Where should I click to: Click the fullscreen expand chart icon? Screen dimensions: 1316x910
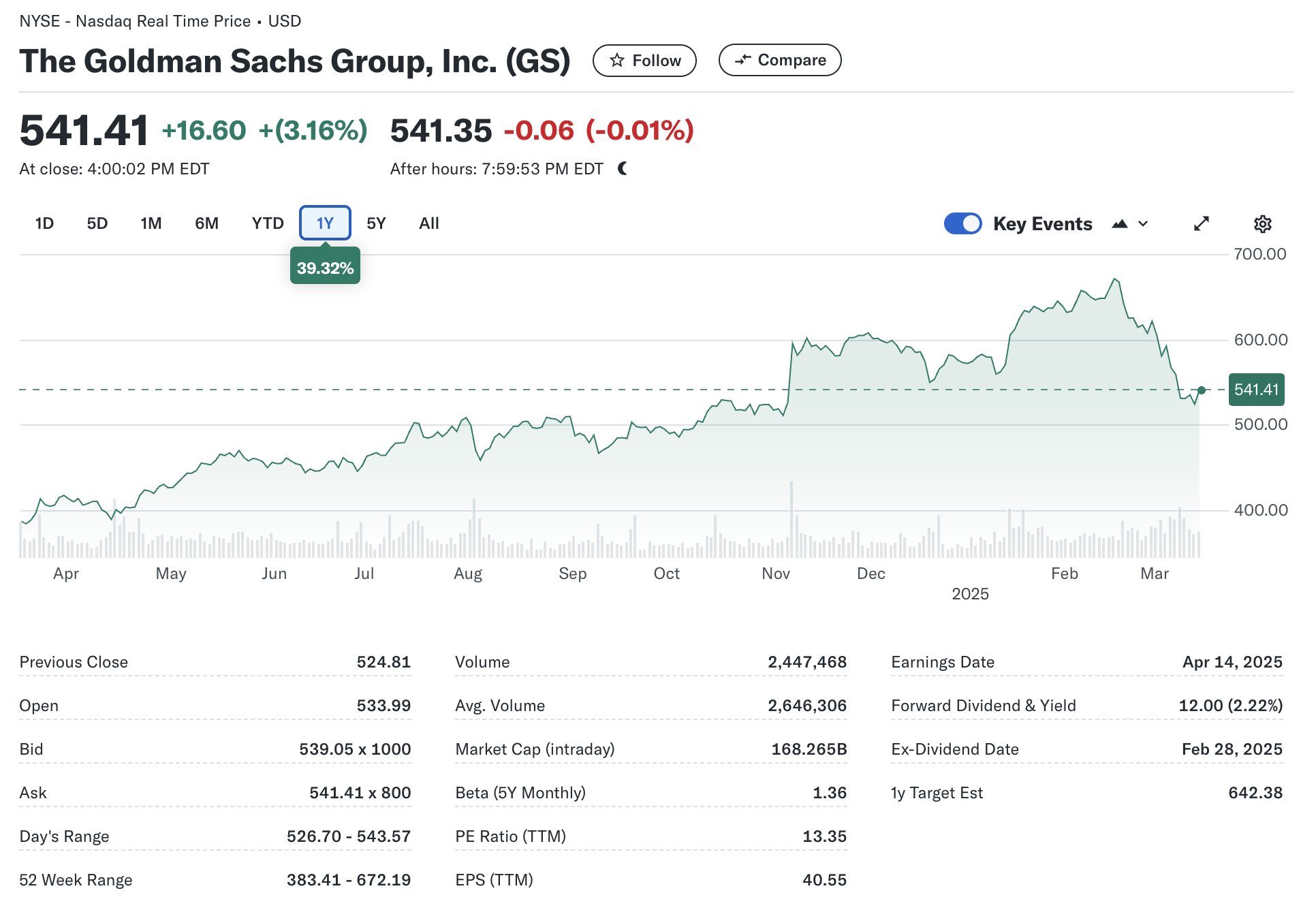(x=1201, y=223)
